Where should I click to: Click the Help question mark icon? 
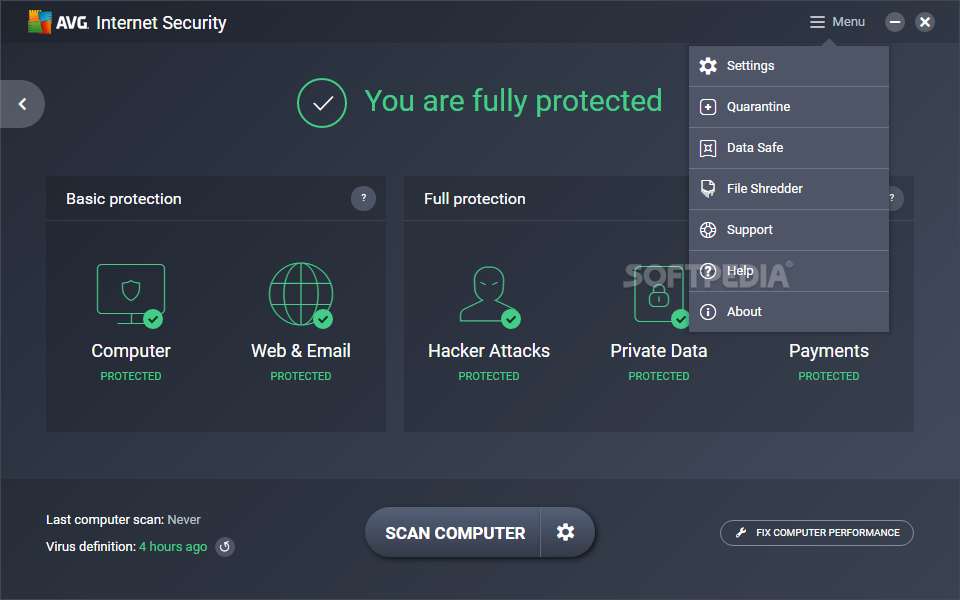(708, 271)
